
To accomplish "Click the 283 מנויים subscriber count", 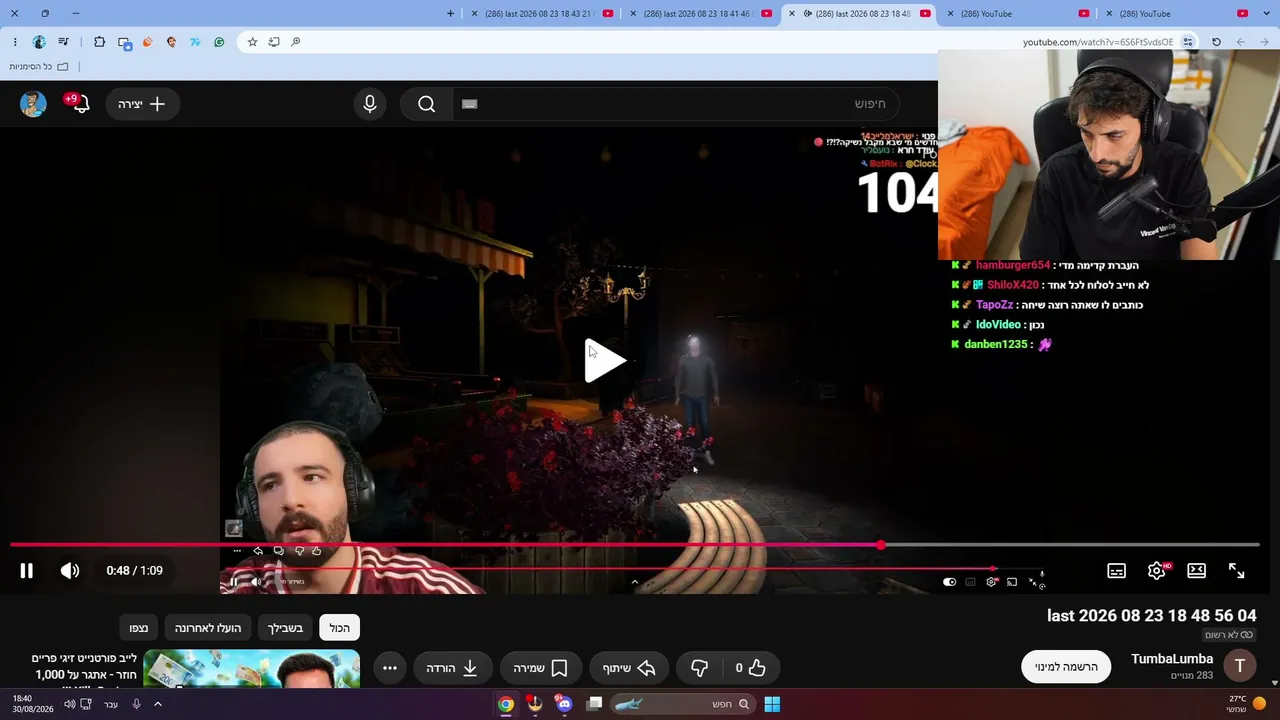I will pos(1192,676).
